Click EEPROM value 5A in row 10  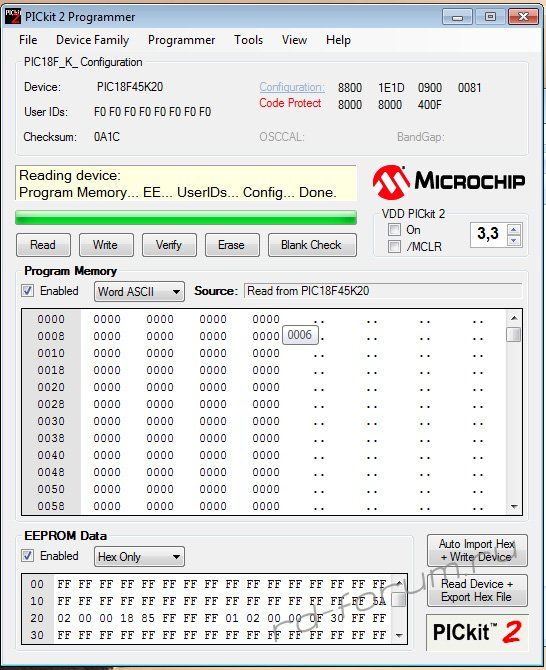[x=379, y=601]
